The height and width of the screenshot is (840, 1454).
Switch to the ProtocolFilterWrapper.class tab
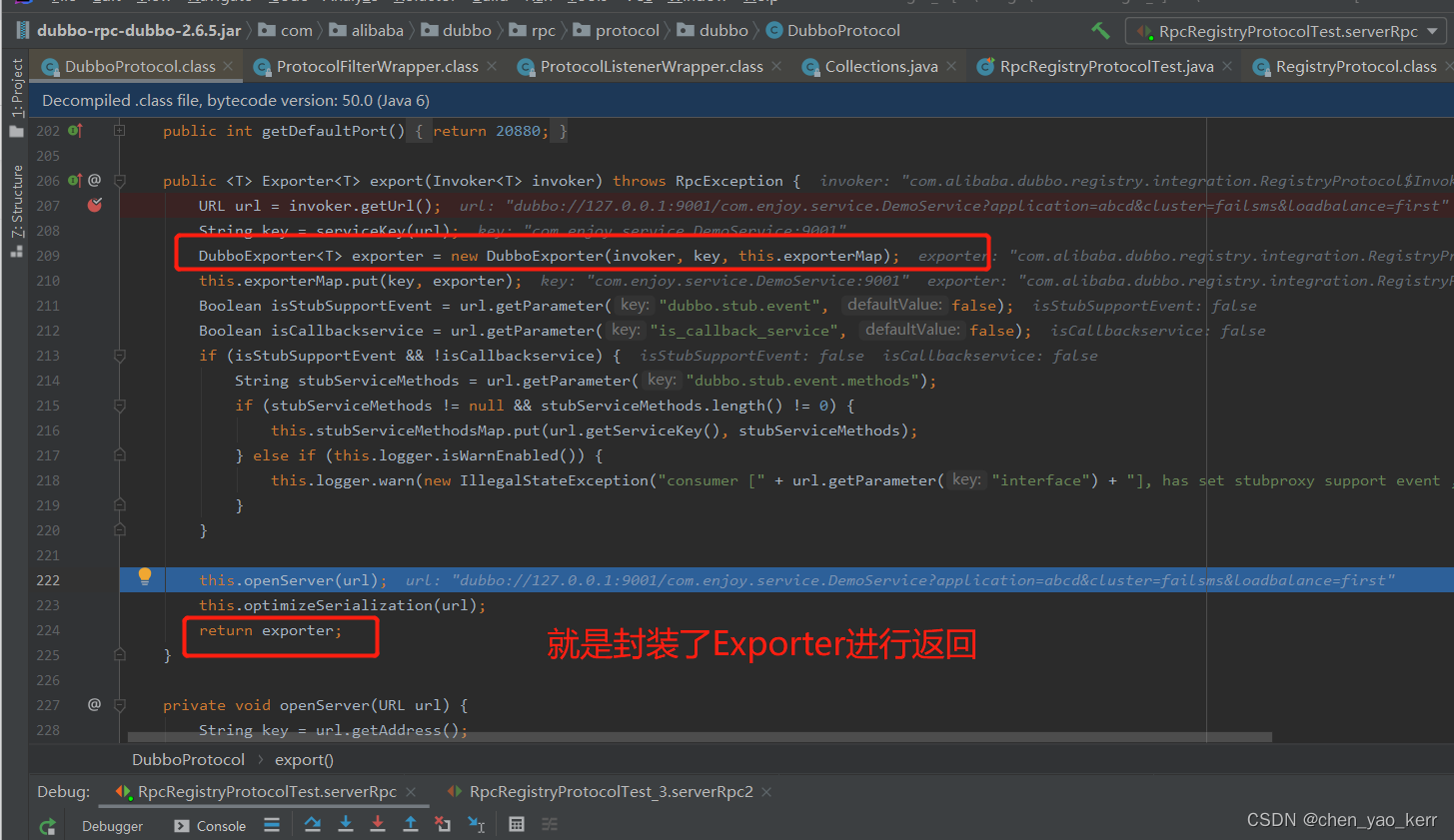[377, 67]
